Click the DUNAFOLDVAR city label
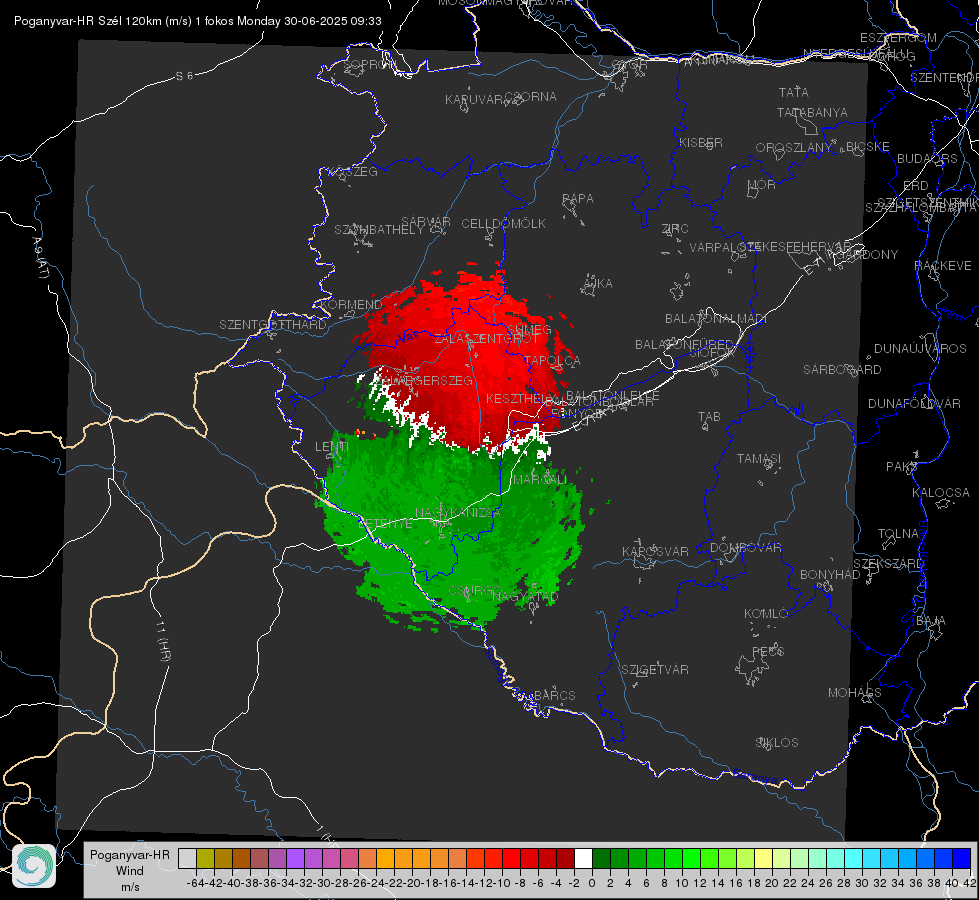The width and height of the screenshot is (979, 900). click(x=914, y=403)
